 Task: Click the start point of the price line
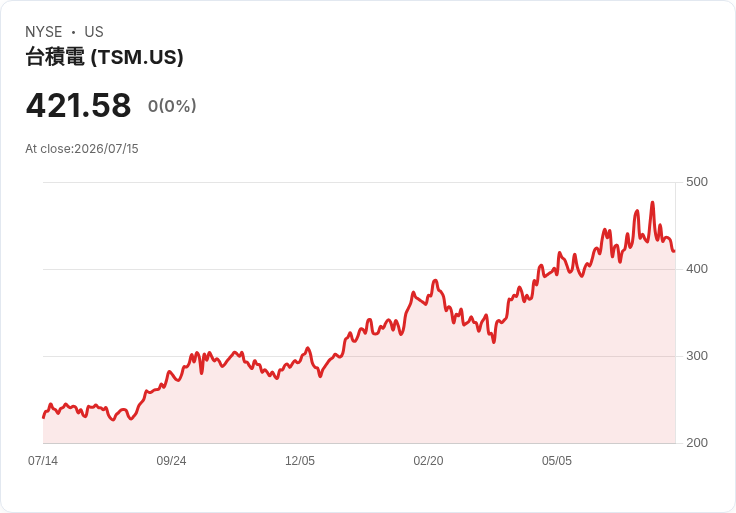click(x=44, y=417)
